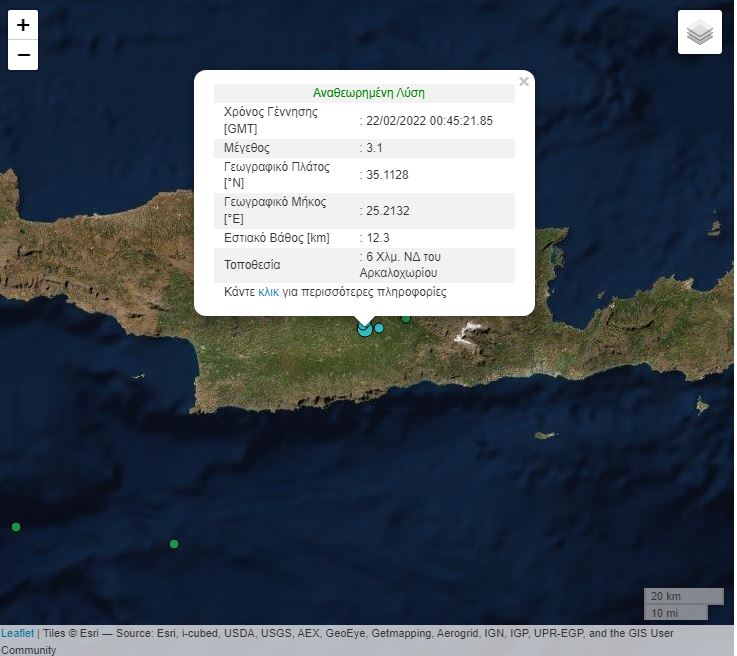This screenshot has width=737, height=656.
Task: Click the focal depth value 12.3
Action: pyautogui.click(x=378, y=238)
